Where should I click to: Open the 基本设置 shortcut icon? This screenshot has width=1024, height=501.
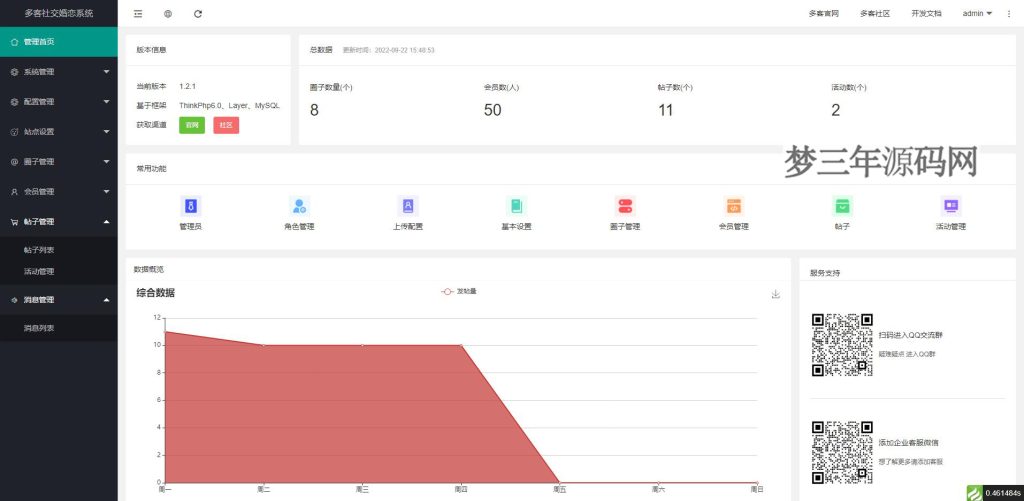coord(517,206)
